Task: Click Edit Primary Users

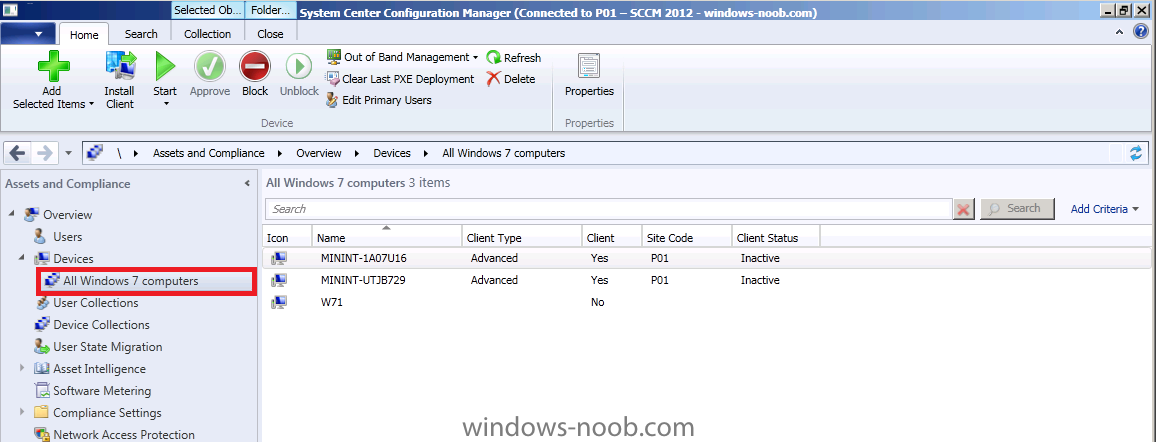Action: [380, 100]
